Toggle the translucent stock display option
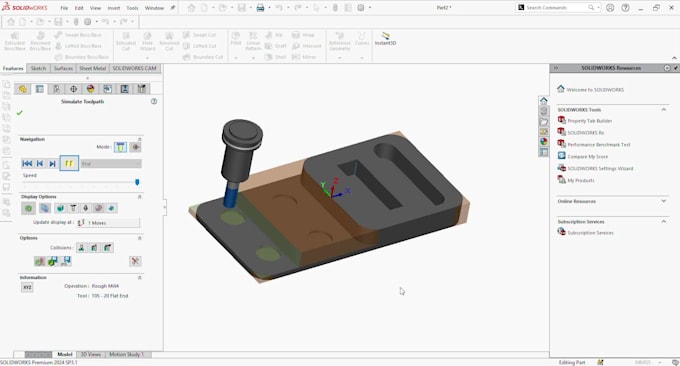 45,209
